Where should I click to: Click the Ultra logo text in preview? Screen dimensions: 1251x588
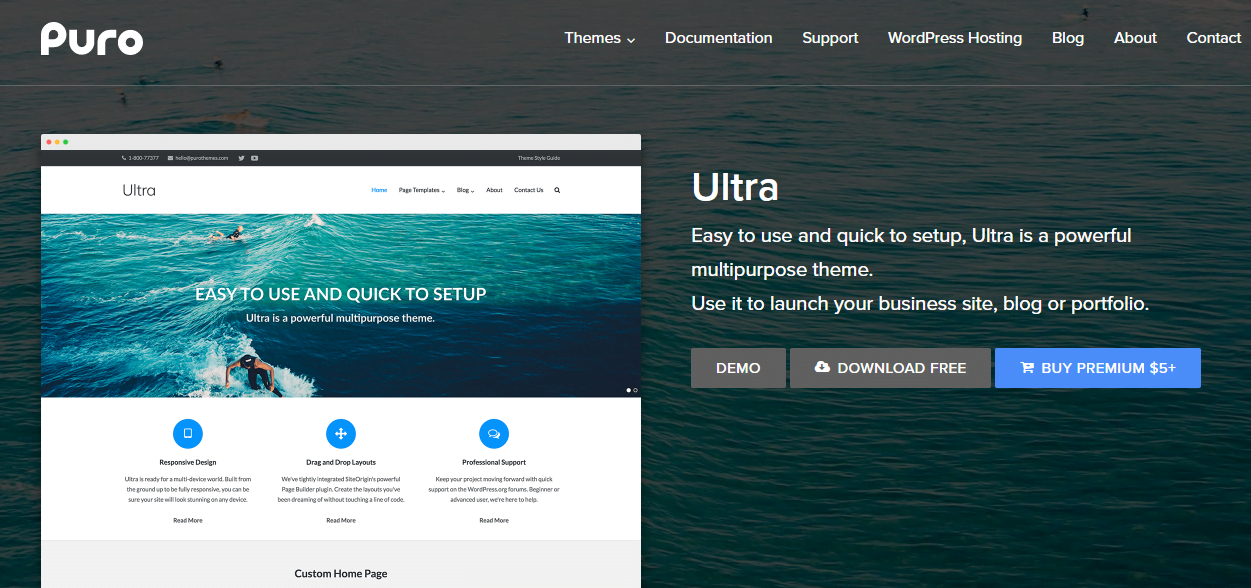click(139, 190)
